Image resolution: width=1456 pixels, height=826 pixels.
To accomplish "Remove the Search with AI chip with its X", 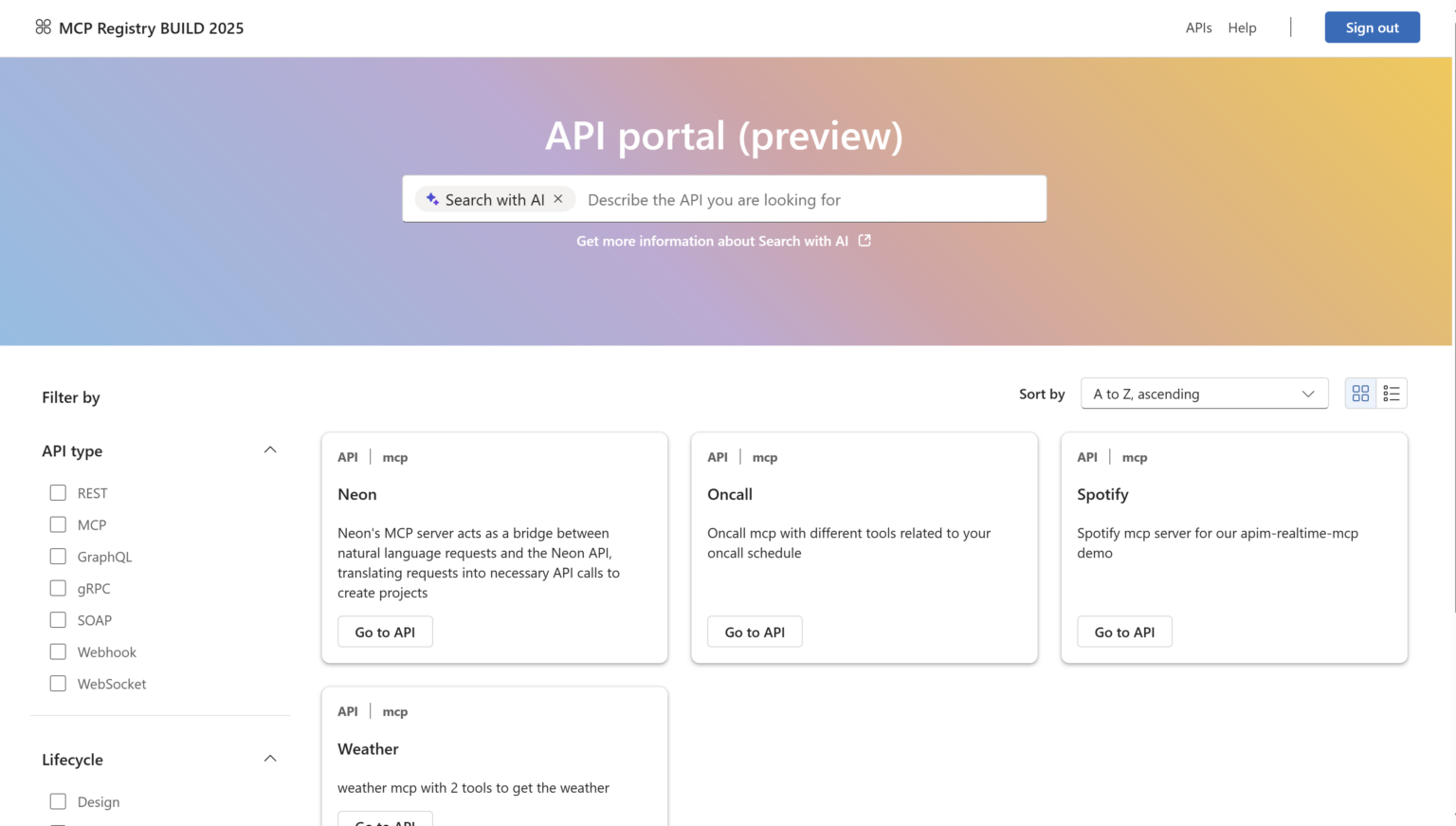I will coord(558,199).
